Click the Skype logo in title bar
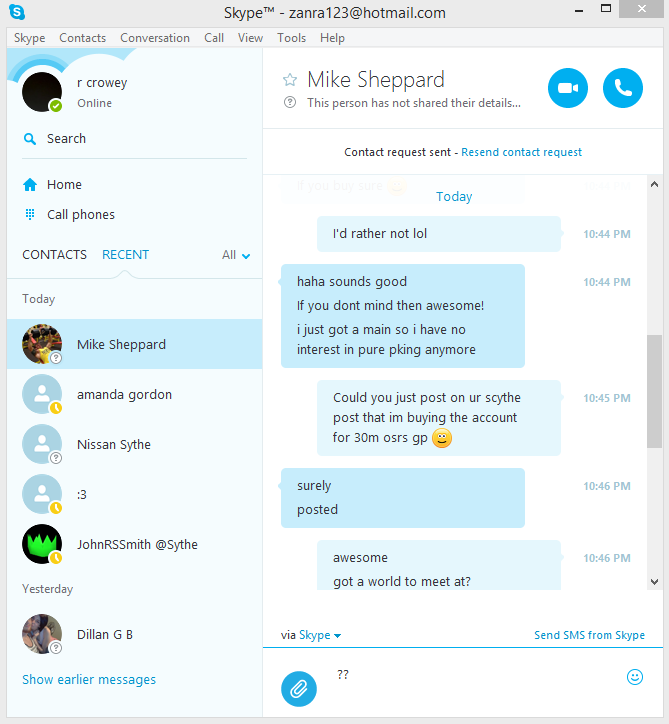The height and width of the screenshot is (724, 669). (17, 12)
